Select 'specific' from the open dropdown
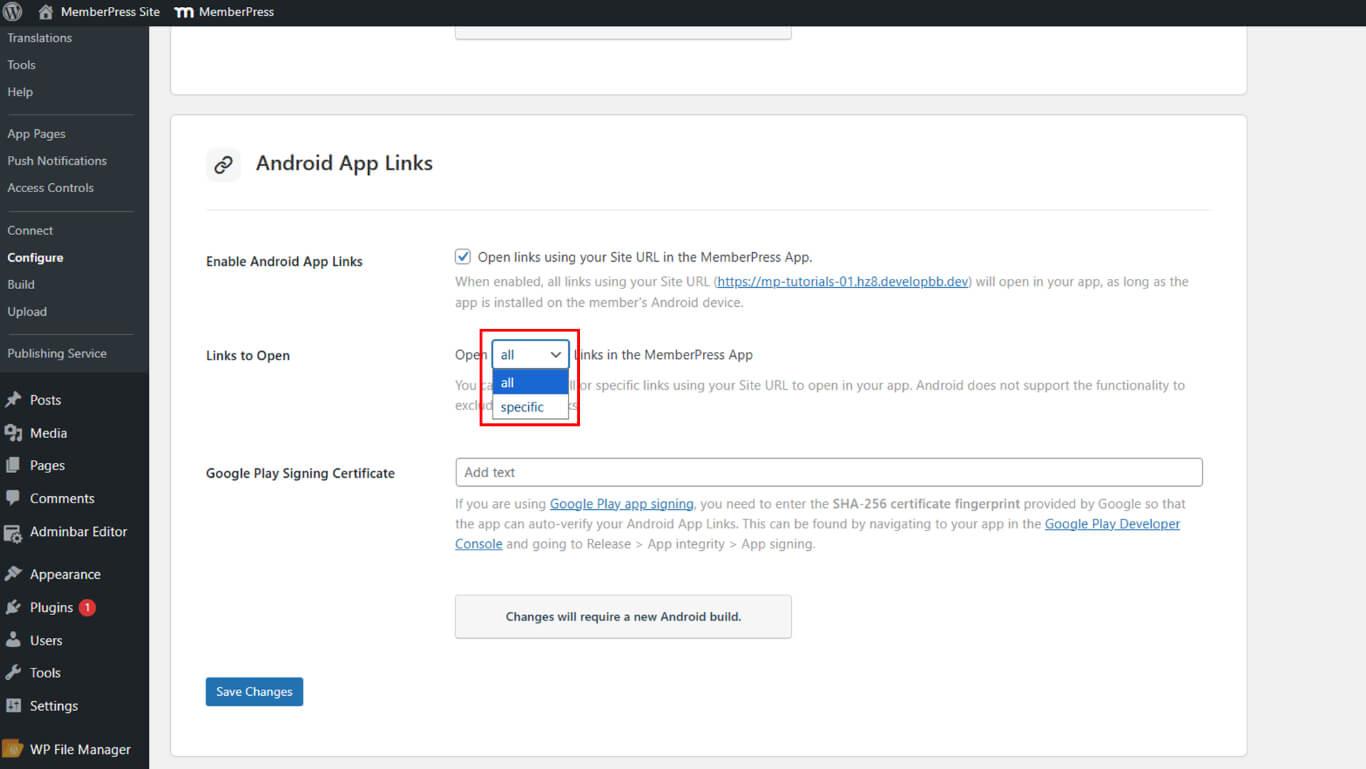The height and width of the screenshot is (769, 1366). pos(522,407)
